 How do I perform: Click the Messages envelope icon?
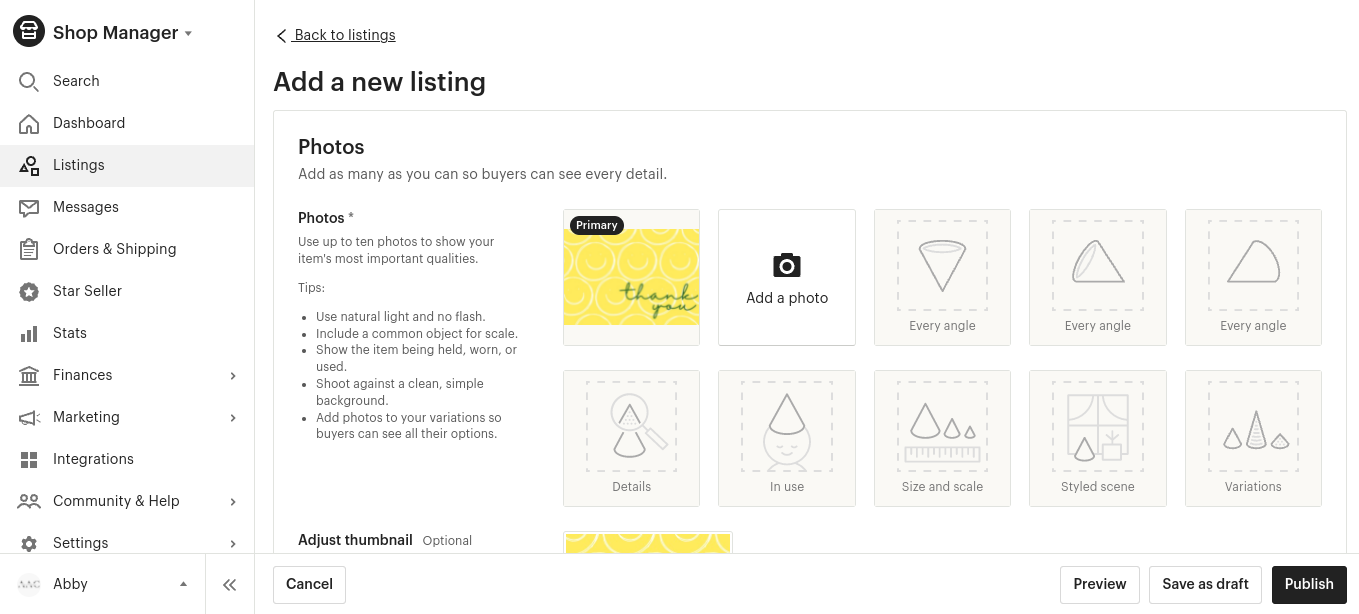pos(29,207)
